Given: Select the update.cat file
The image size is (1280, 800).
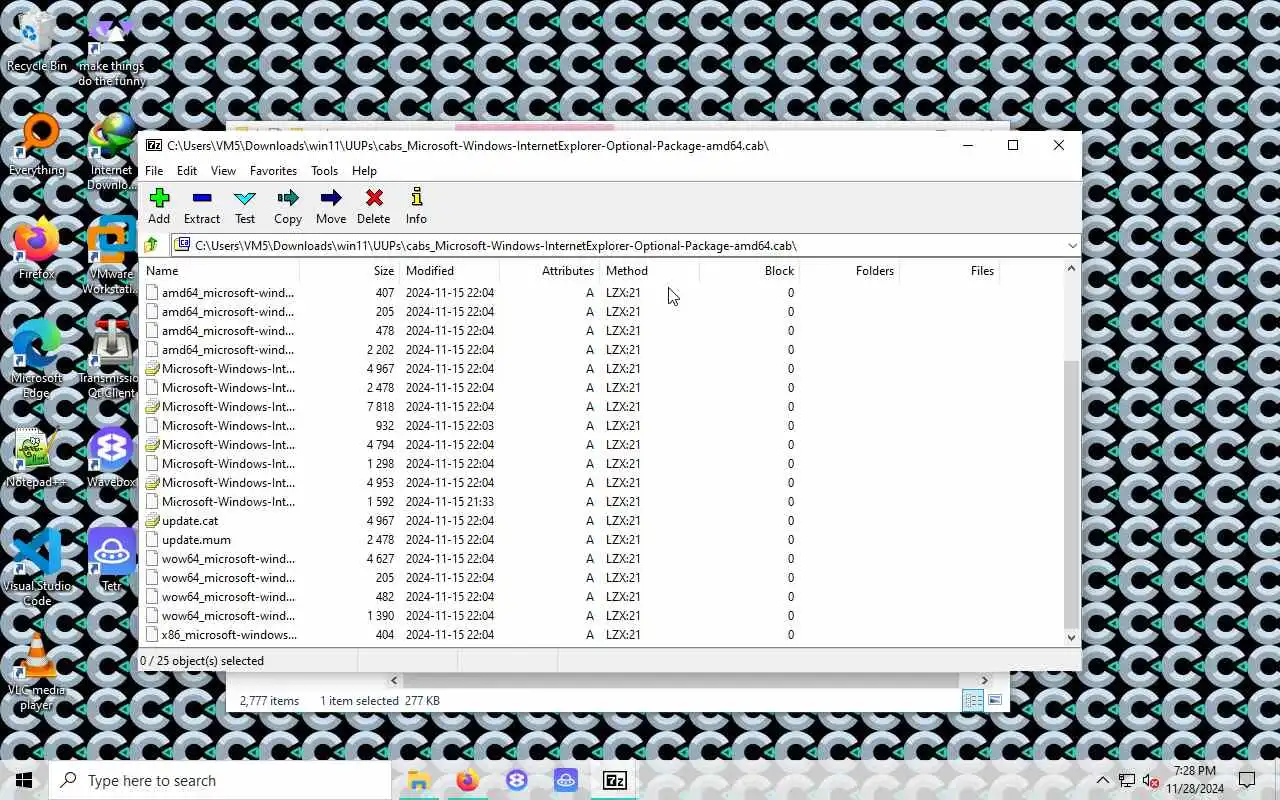Looking at the screenshot, I should [x=190, y=521].
